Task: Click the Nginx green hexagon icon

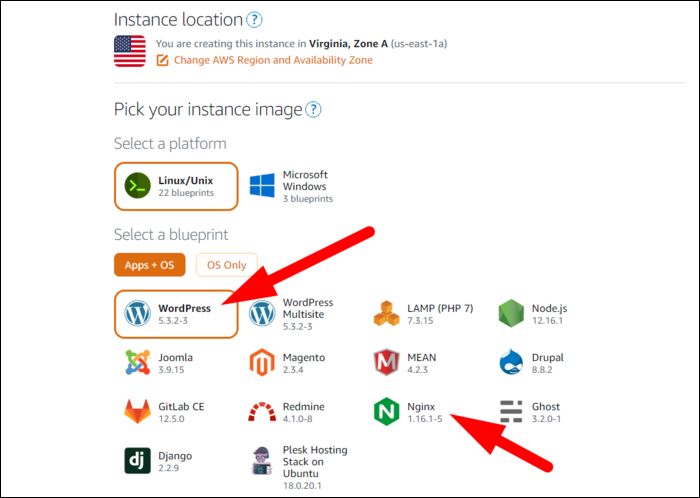Action: [387, 411]
